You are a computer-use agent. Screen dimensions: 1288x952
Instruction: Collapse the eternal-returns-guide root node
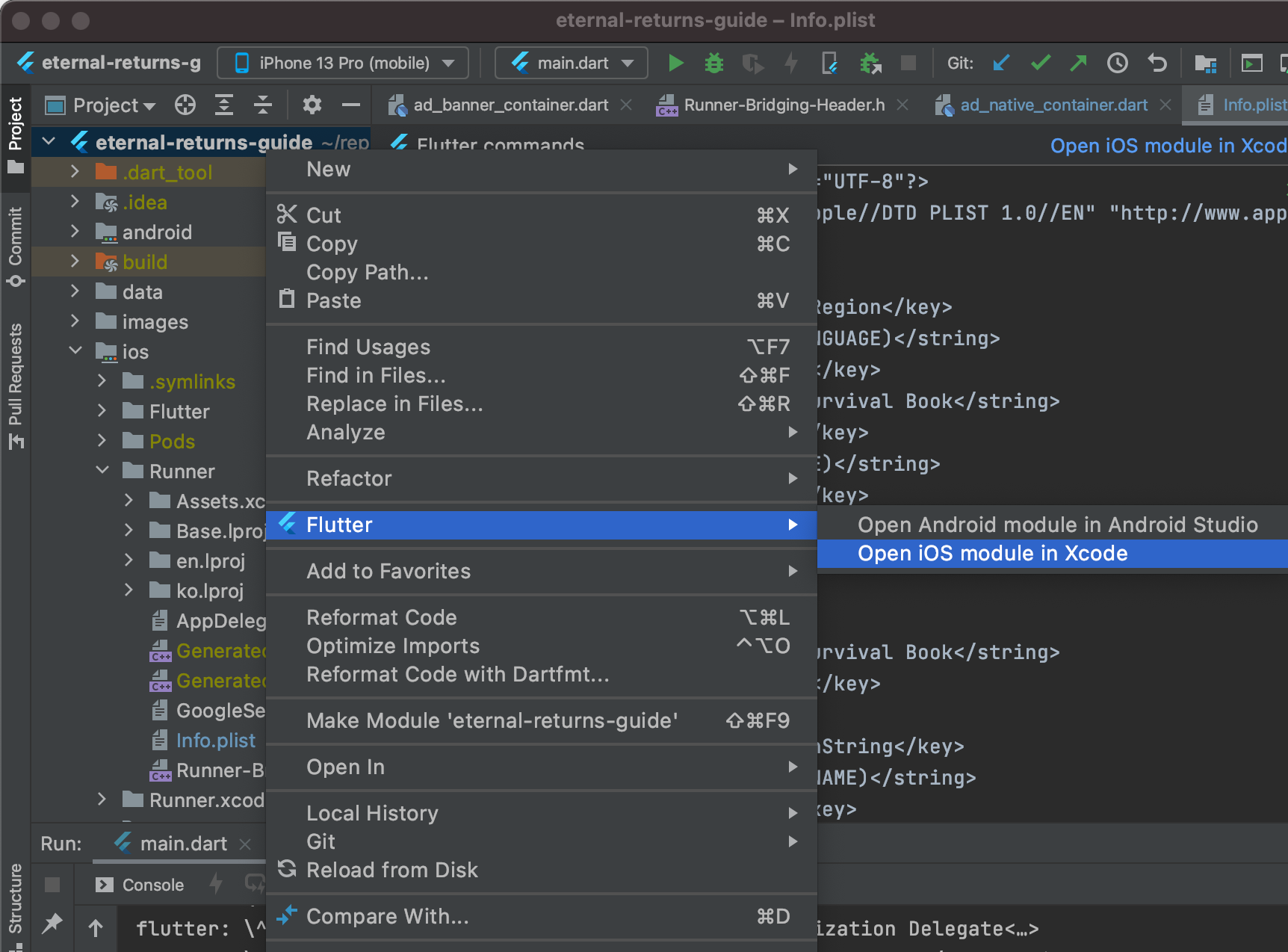(x=49, y=141)
